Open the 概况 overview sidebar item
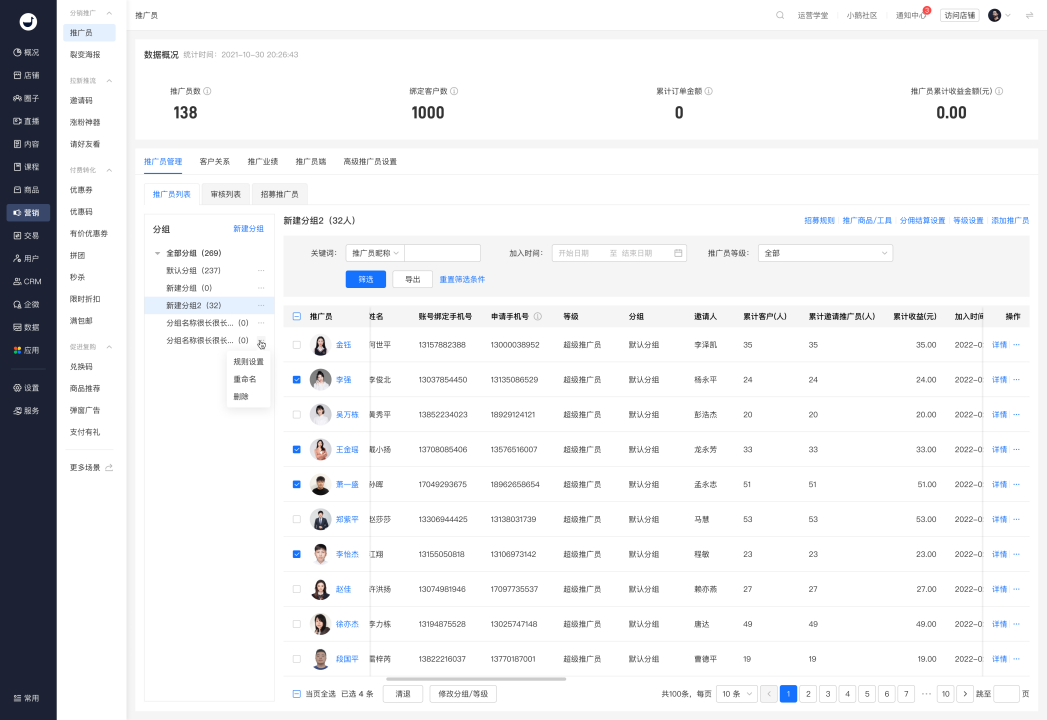 pos(27,52)
